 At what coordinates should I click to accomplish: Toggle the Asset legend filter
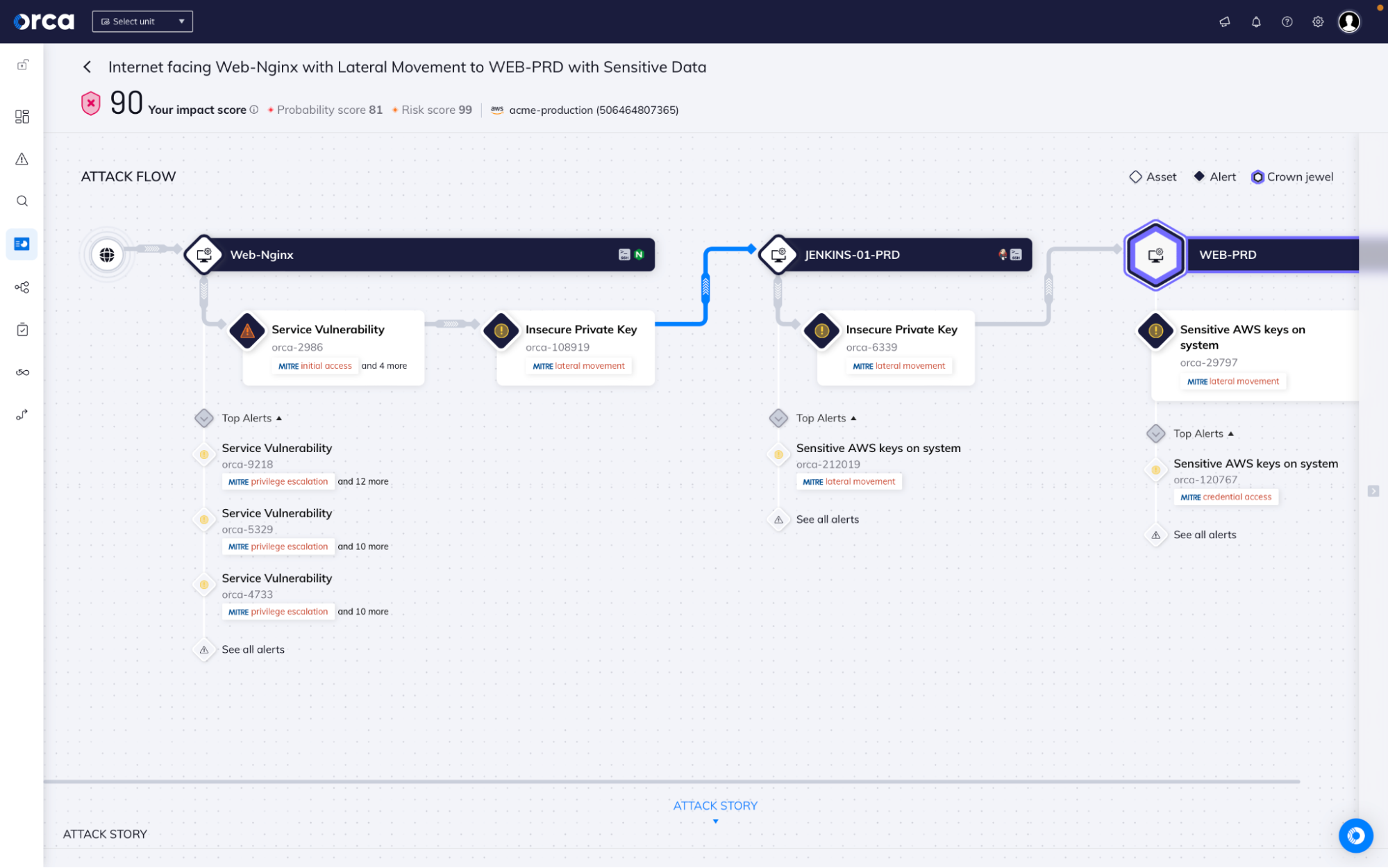[x=1152, y=176]
